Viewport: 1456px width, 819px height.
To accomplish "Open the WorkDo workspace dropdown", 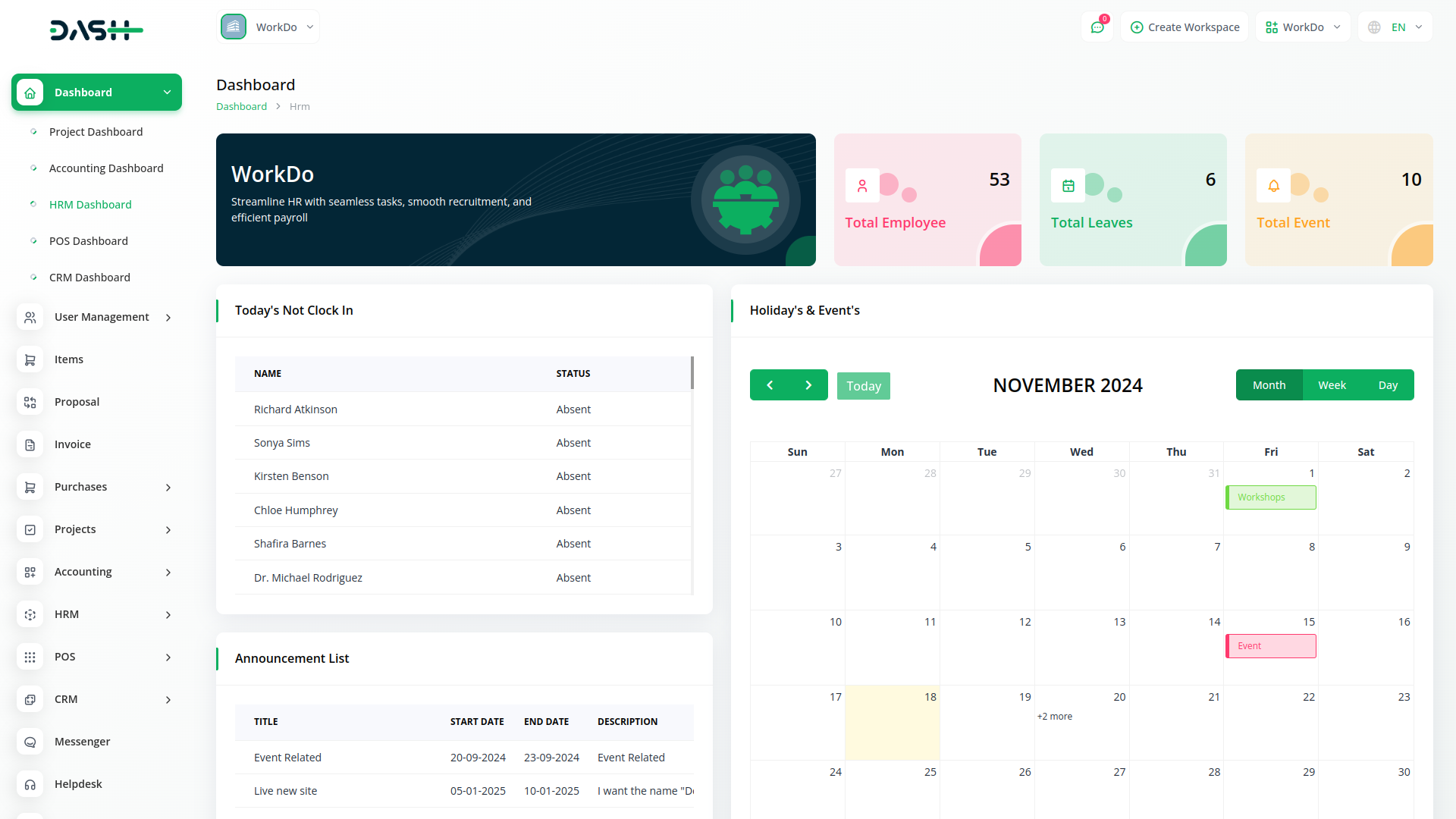I will click(269, 27).
